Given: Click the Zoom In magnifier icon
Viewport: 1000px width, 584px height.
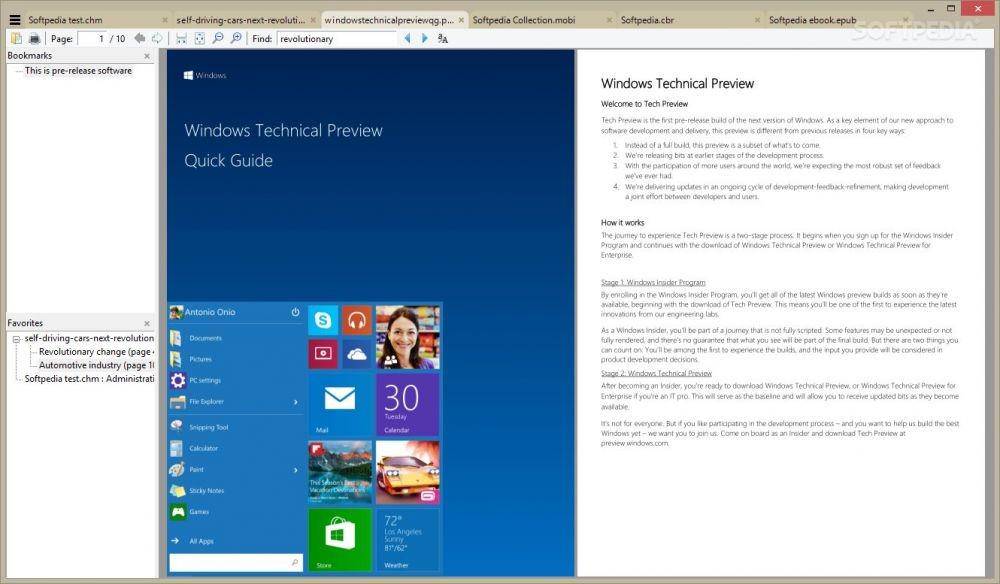Looking at the screenshot, I should click(236, 38).
